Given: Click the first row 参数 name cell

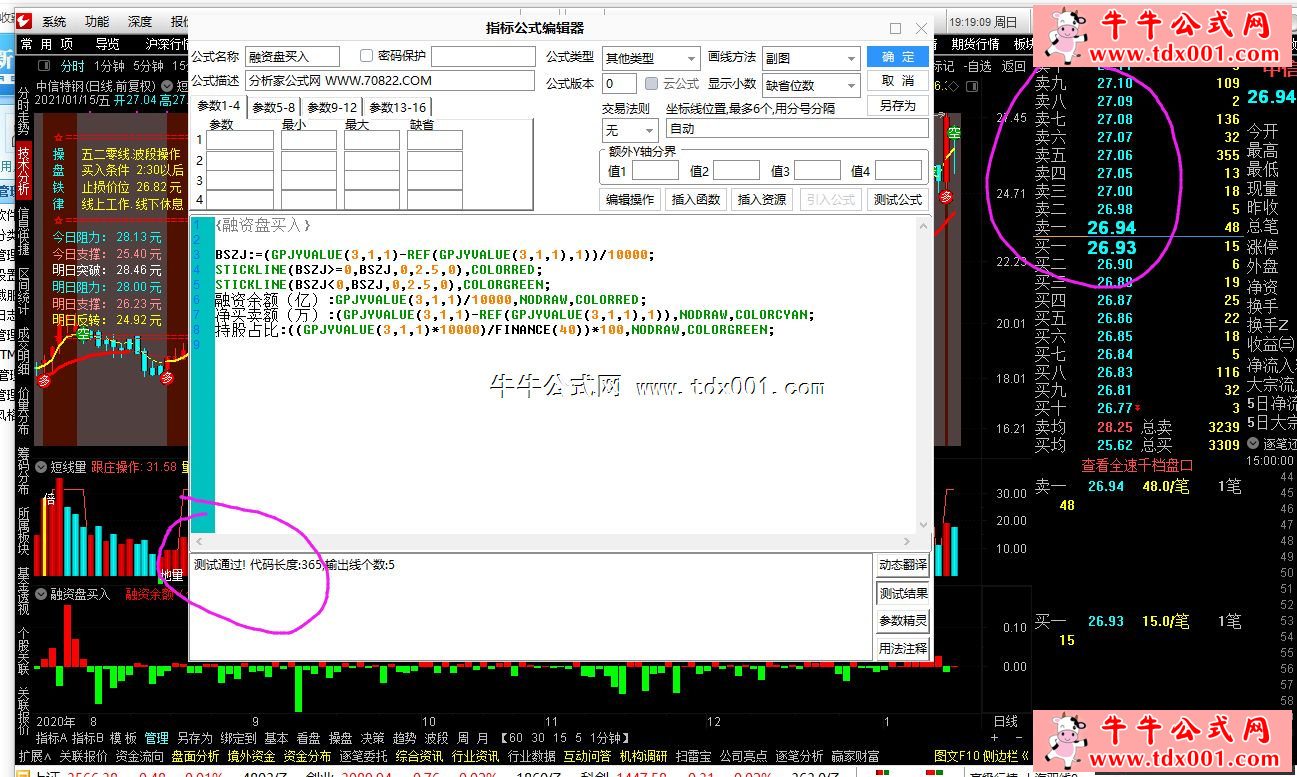Looking at the screenshot, I should 240,141.
